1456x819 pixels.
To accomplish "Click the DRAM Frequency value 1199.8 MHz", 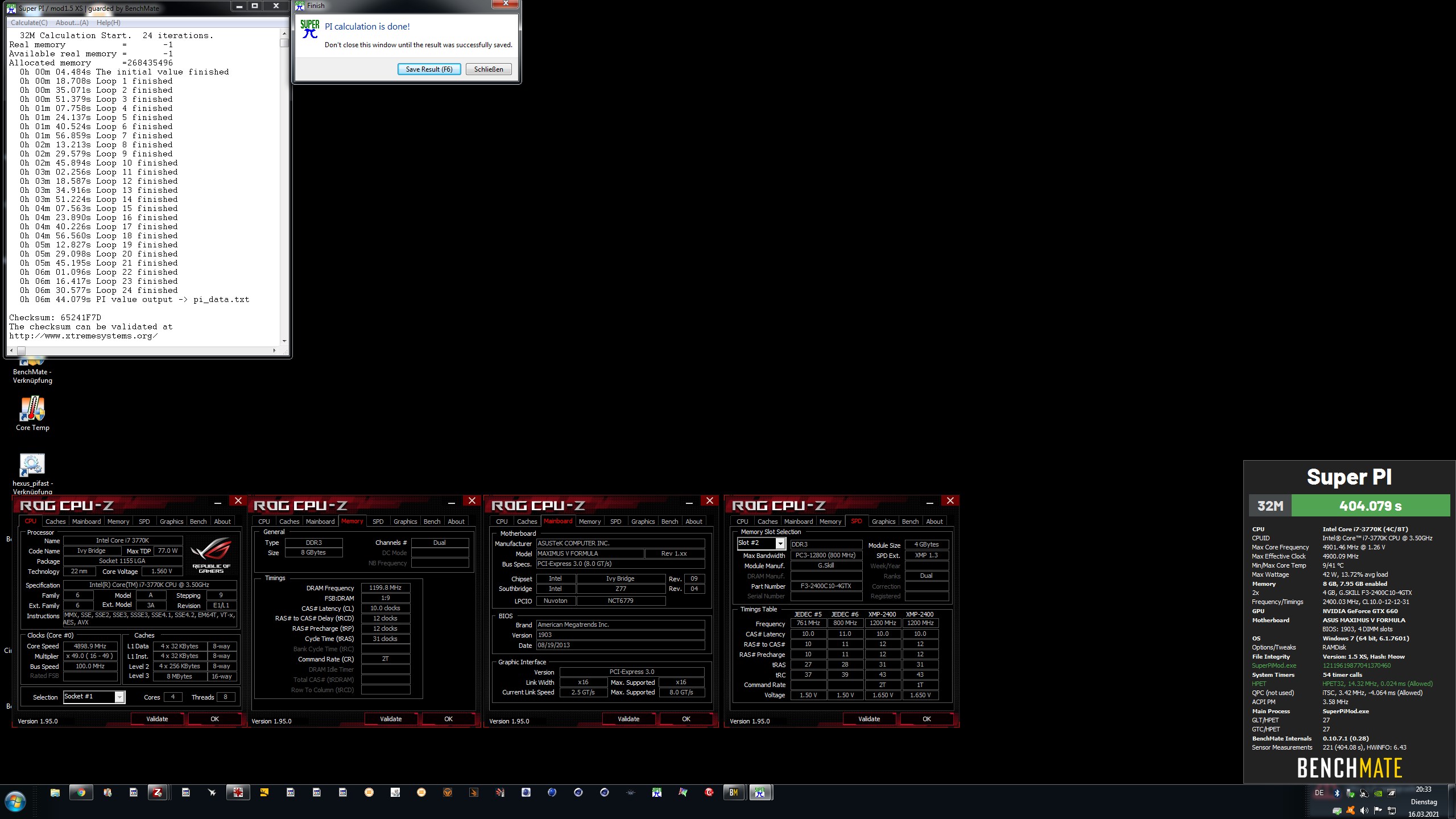I will 386,588.
